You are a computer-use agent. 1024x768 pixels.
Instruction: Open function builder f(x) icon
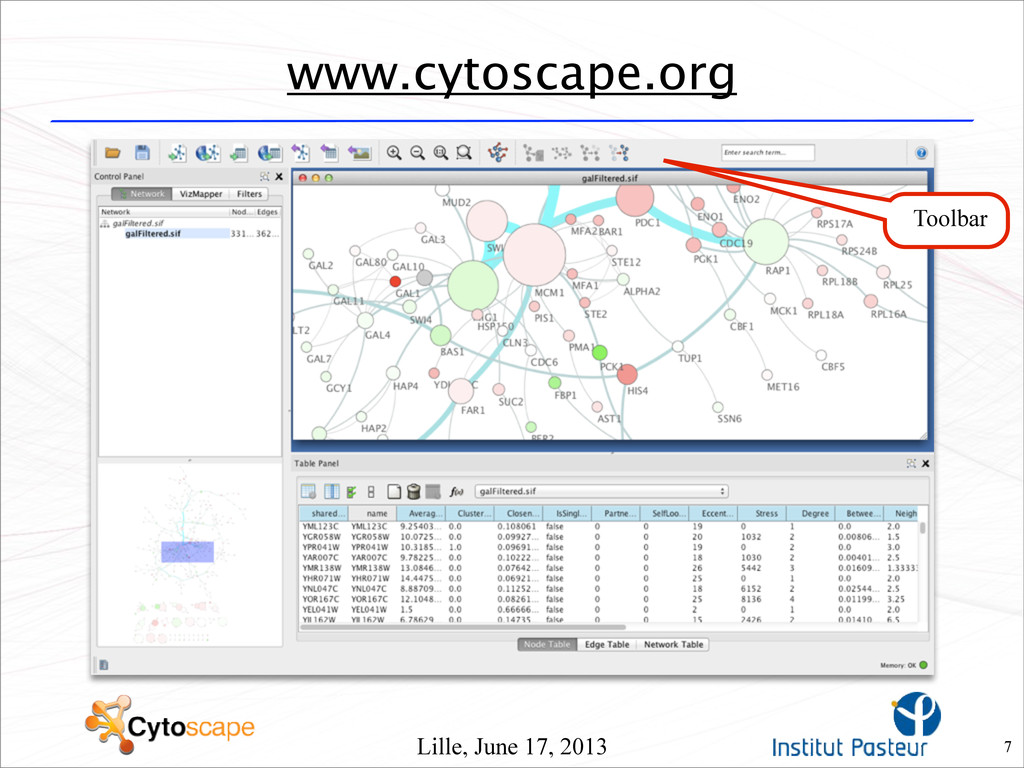pyautogui.click(x=456, y=491)
